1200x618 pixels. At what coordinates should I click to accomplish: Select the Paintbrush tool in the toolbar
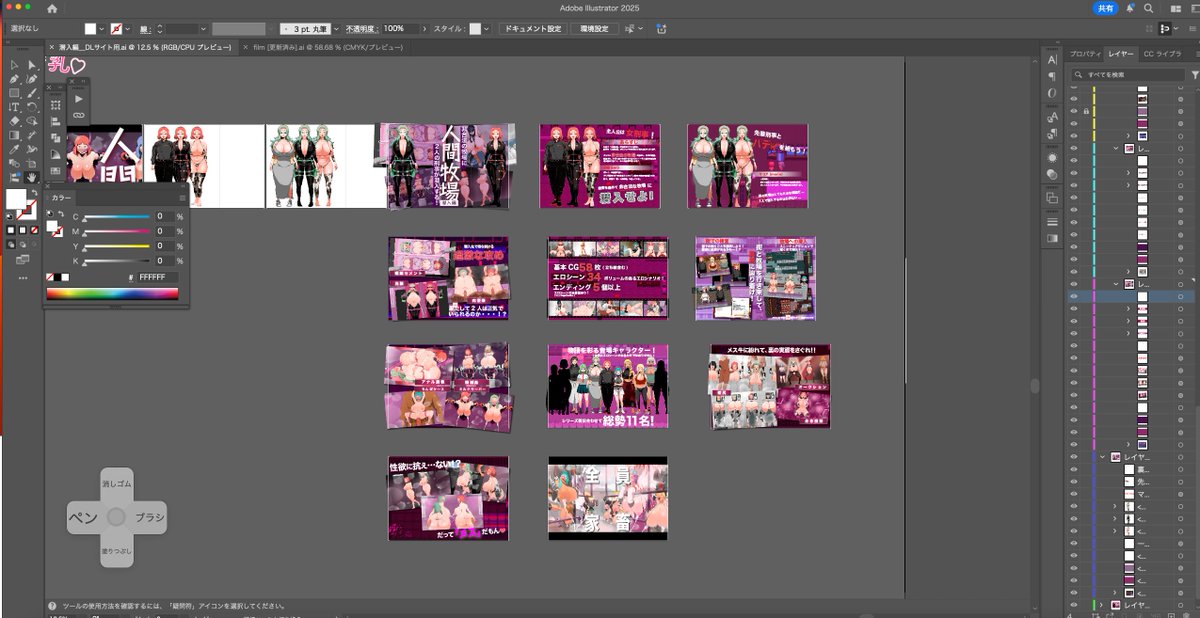[32, 93]
